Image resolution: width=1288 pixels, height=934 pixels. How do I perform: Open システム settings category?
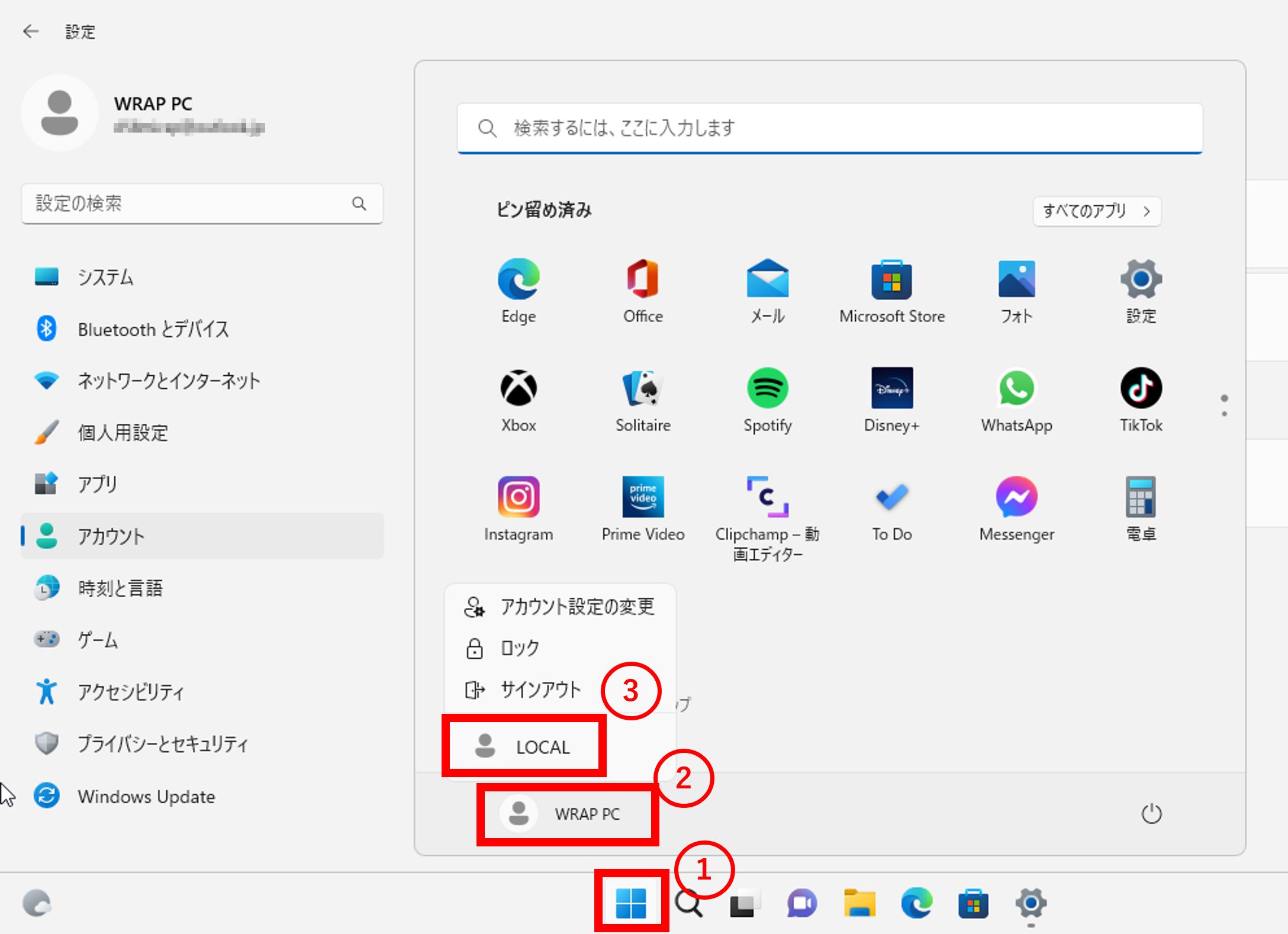202,277
